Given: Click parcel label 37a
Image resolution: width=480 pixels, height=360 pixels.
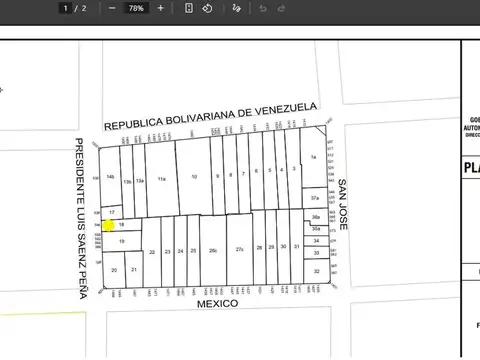Looking at the screenshot, I should 315,198.
